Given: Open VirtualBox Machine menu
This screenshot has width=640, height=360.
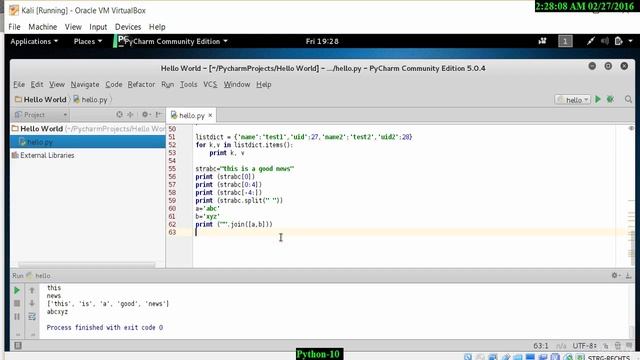Looking at the screenshot, I should click(42, 27).
